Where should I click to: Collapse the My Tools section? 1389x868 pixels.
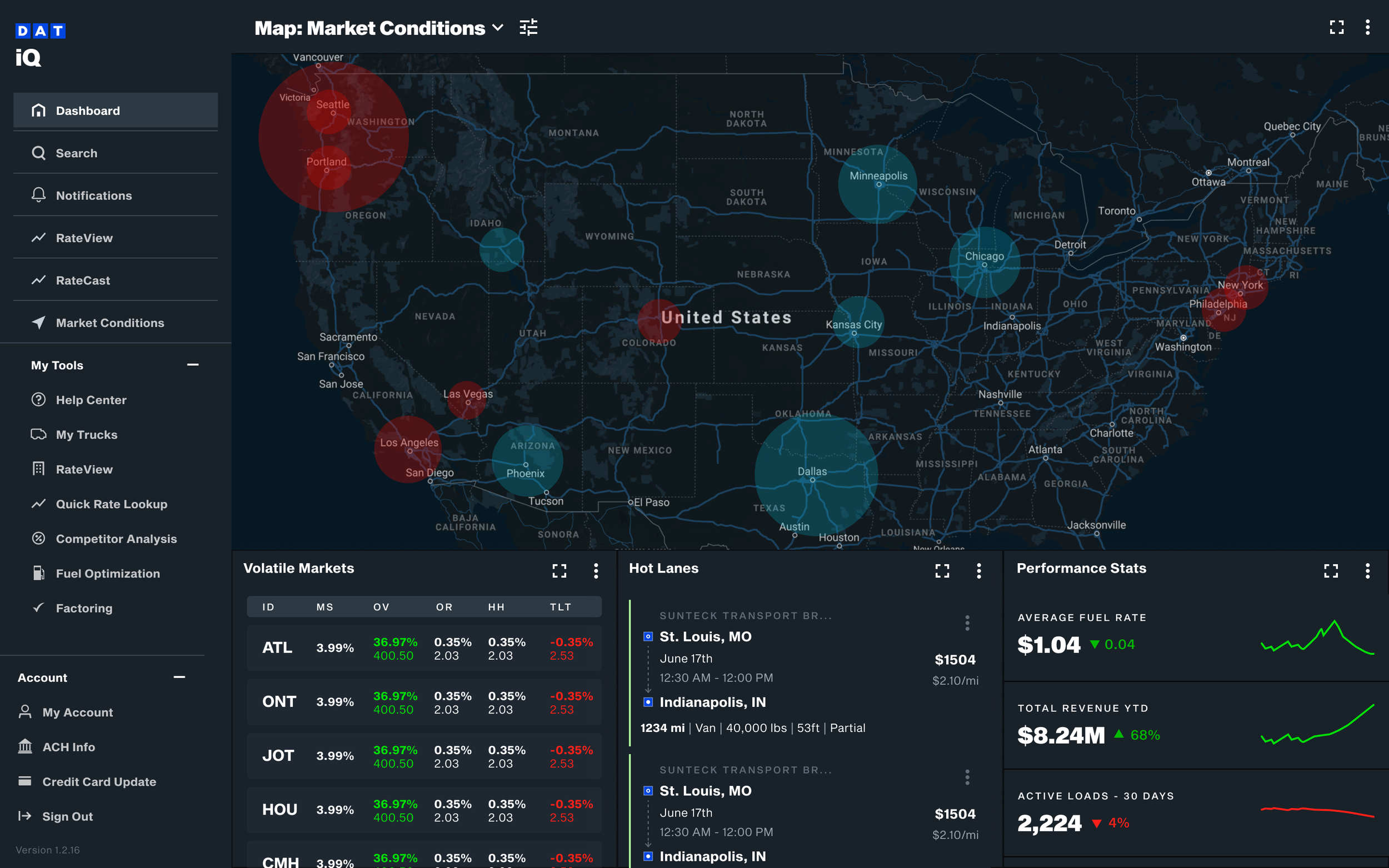click(x=192, y=364)
